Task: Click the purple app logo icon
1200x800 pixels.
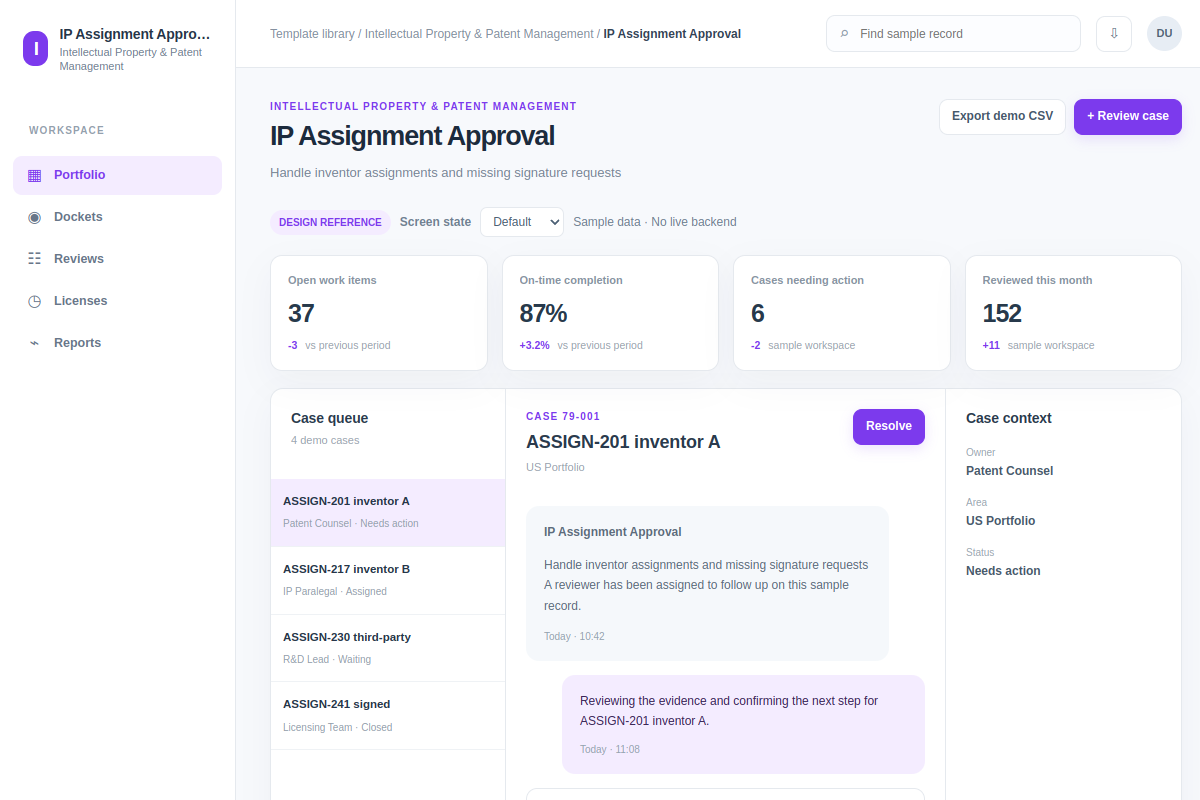Action: coord(35,48)
